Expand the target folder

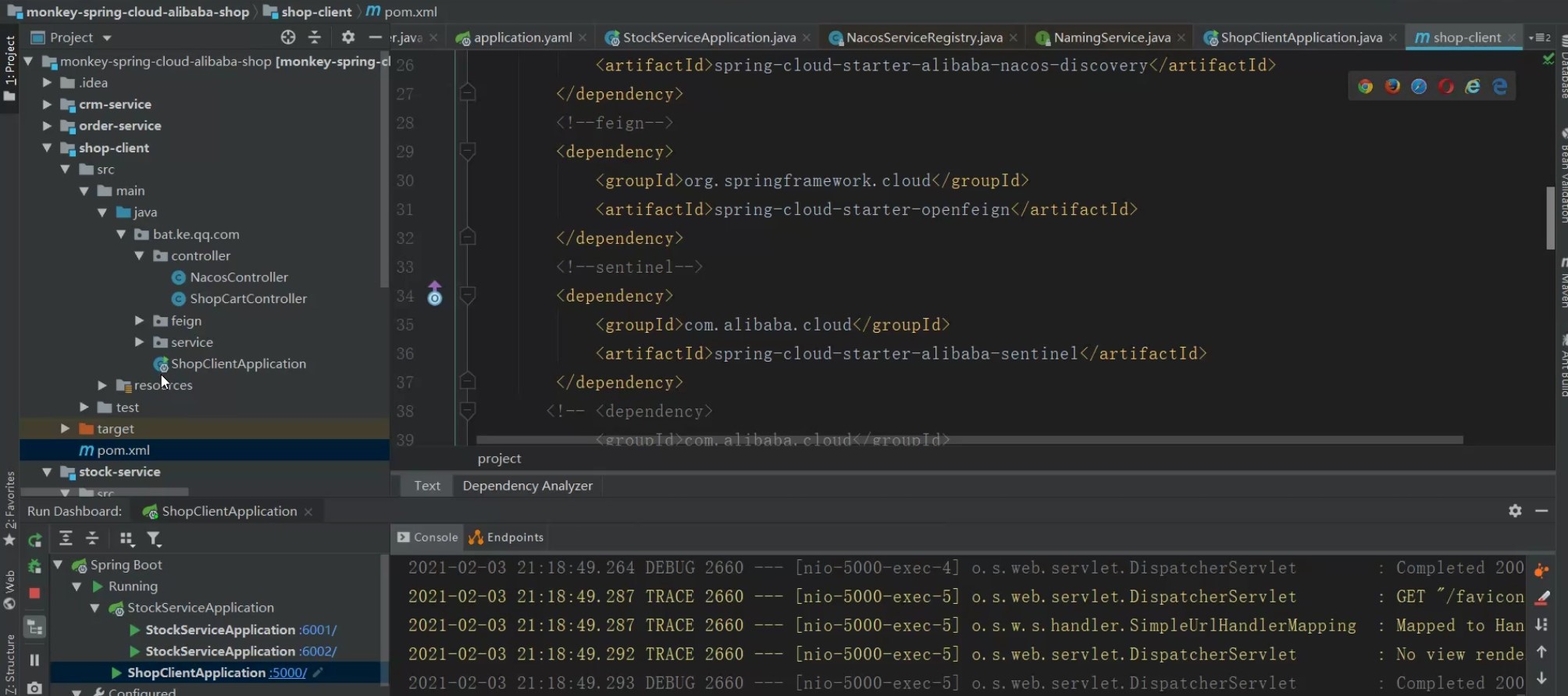65,428
